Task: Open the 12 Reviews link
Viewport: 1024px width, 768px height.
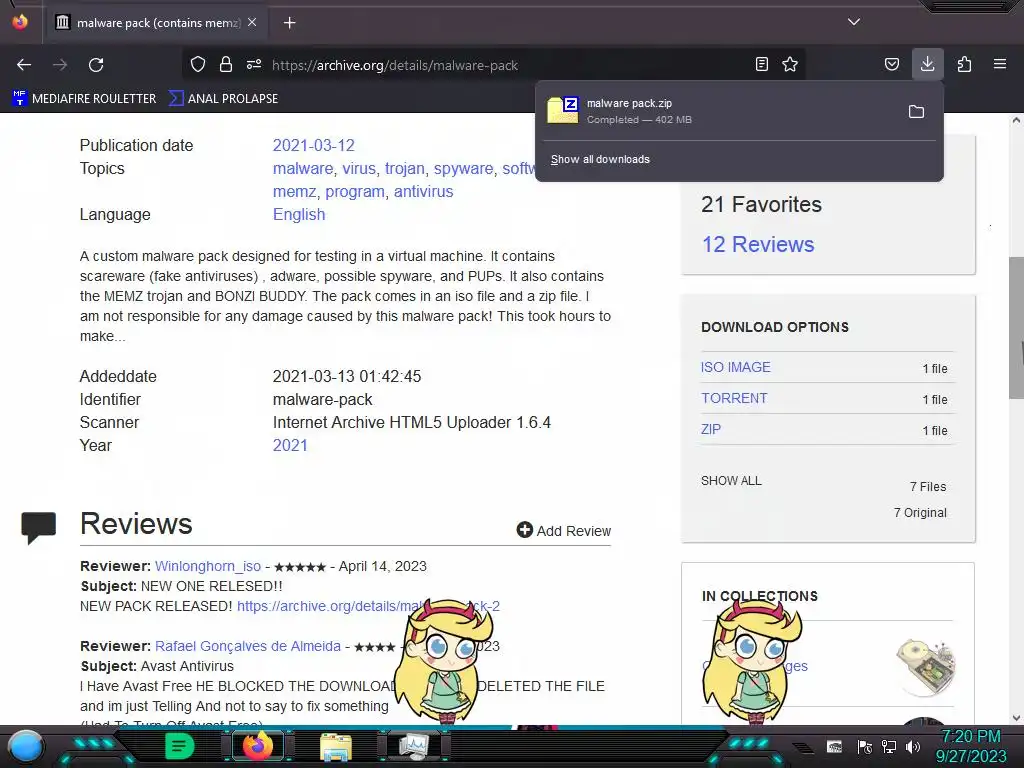Action: point(758,244)
